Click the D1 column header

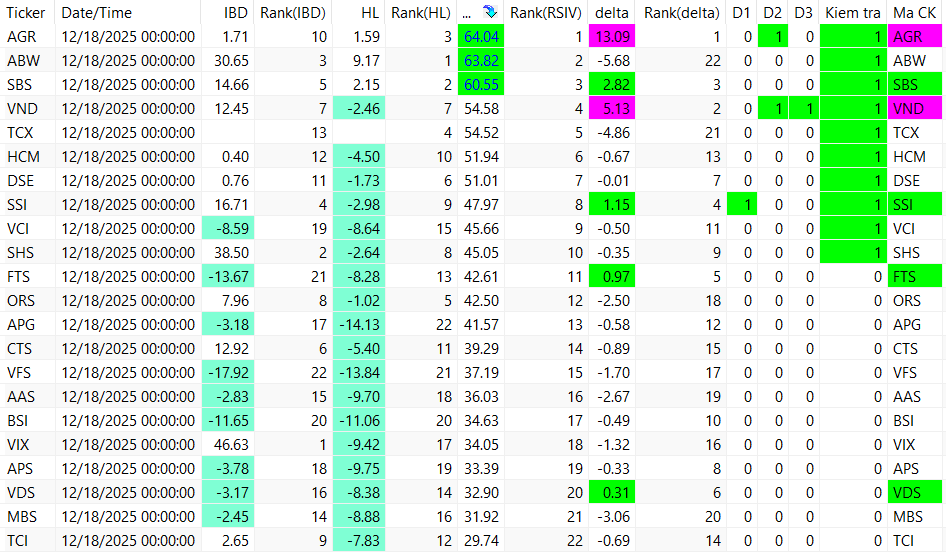coord(741,12)
